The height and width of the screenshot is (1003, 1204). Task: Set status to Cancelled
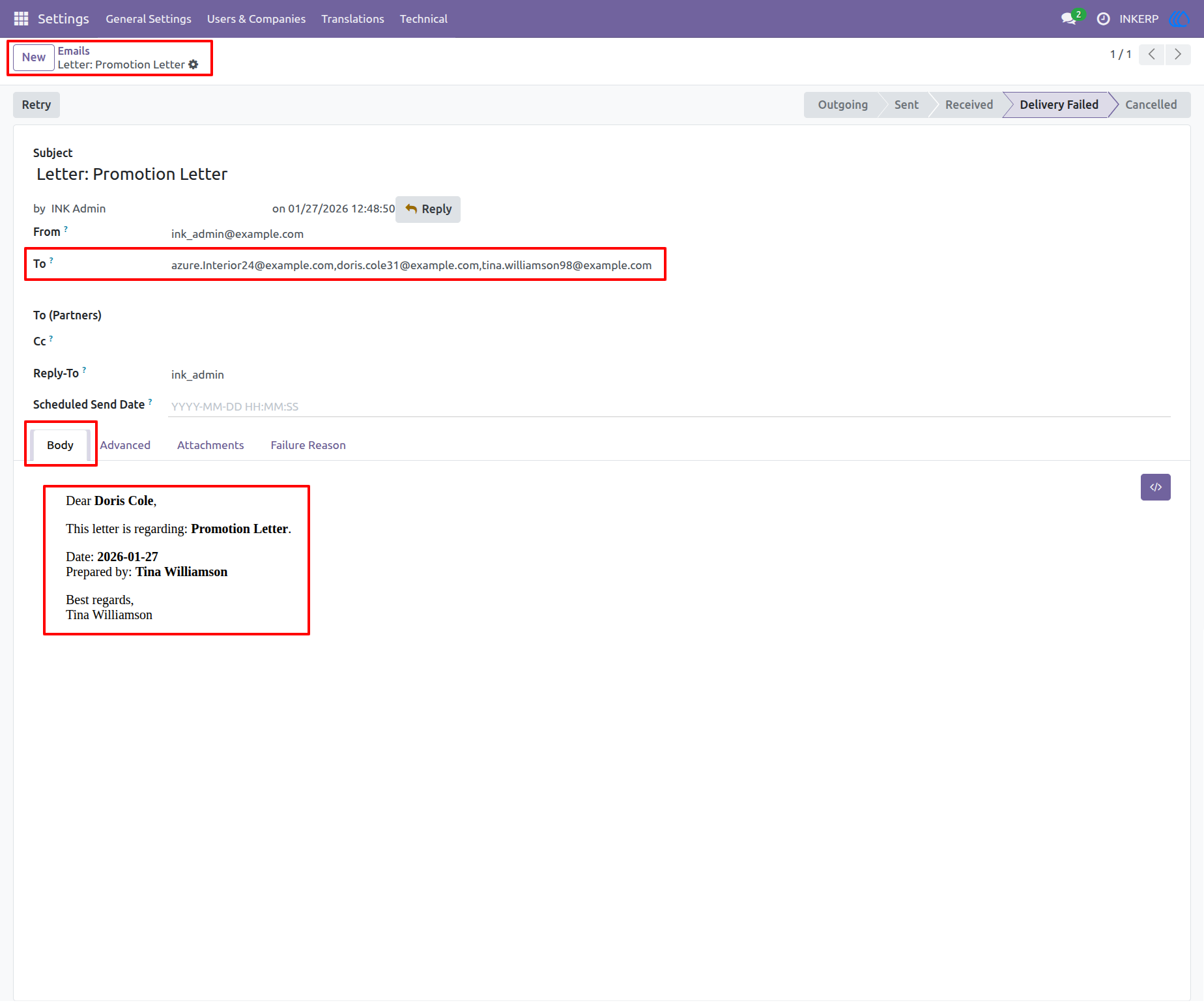click(1151, 105)
